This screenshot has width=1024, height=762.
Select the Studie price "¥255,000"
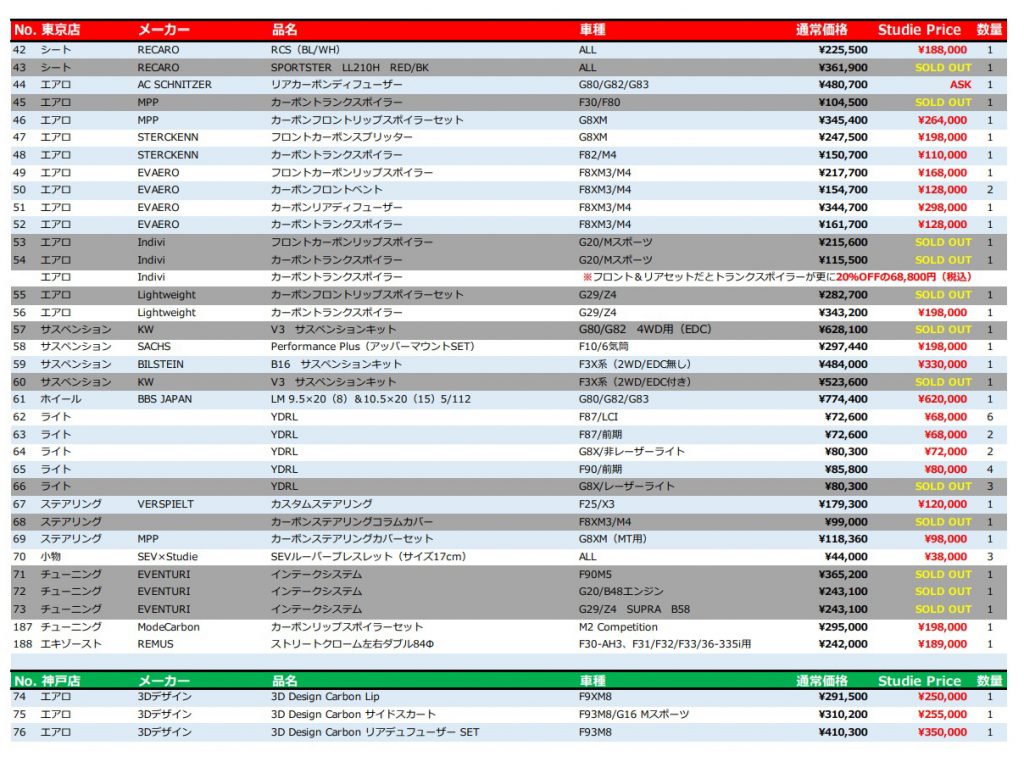pos(942,714)
